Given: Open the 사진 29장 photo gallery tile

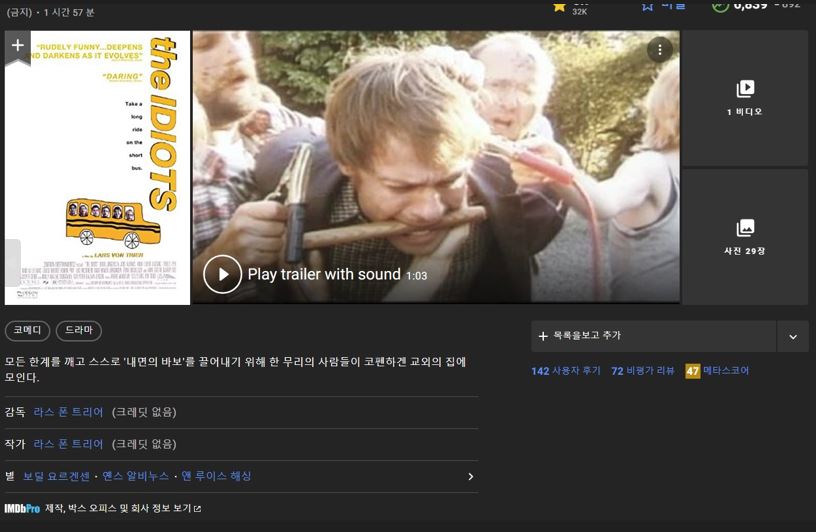Looking at the screenshot, I should (x=744, y=237).
